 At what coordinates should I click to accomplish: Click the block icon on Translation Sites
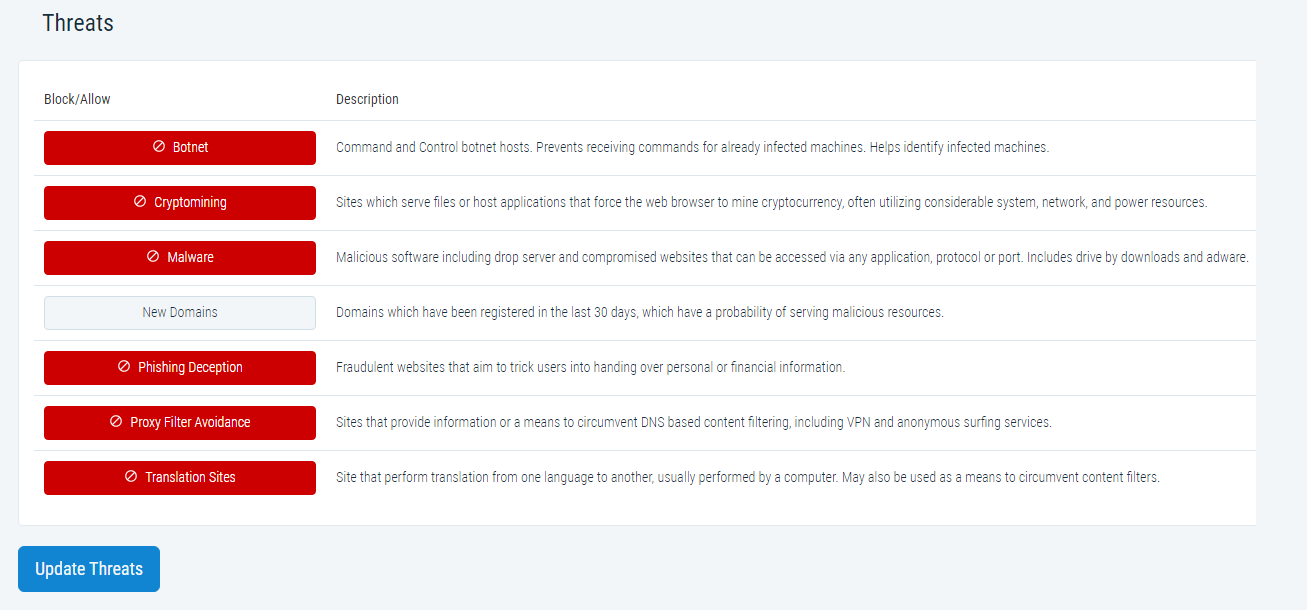point(131,477)
